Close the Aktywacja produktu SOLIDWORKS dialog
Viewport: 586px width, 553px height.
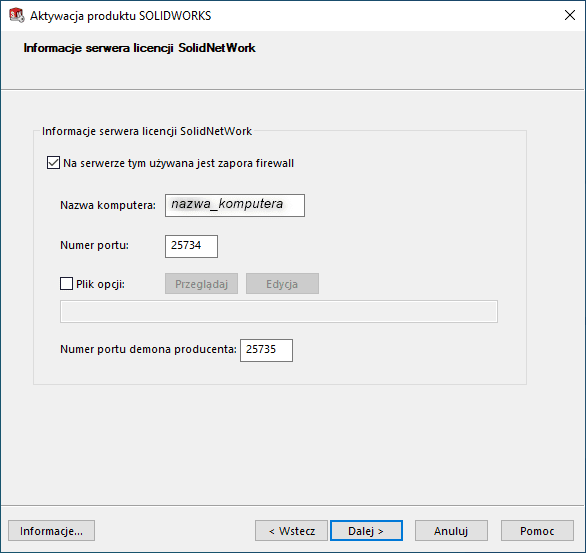pos(570,15)
